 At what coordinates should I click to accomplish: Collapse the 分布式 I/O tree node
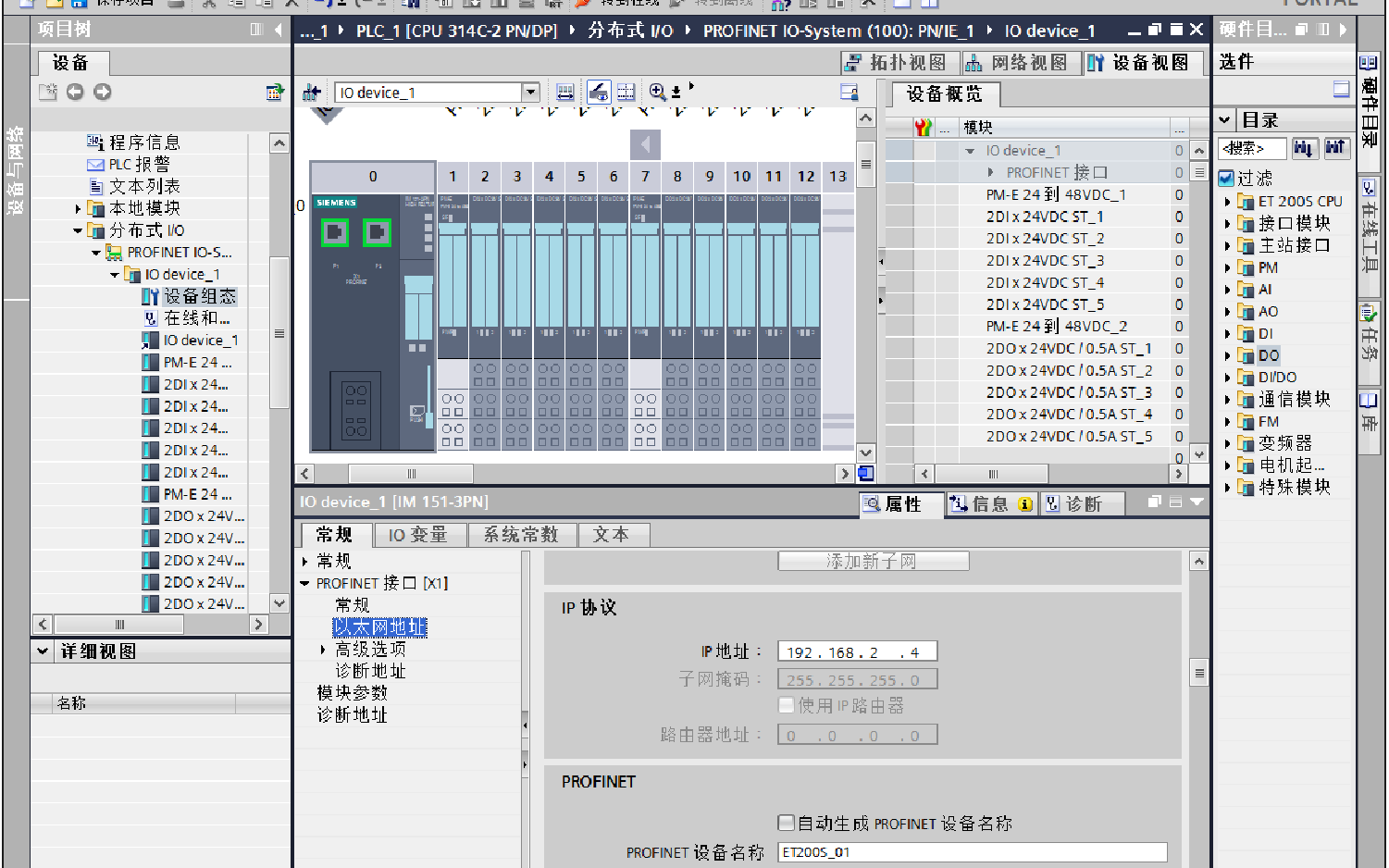pyautogui.click(x=78, y=230)
